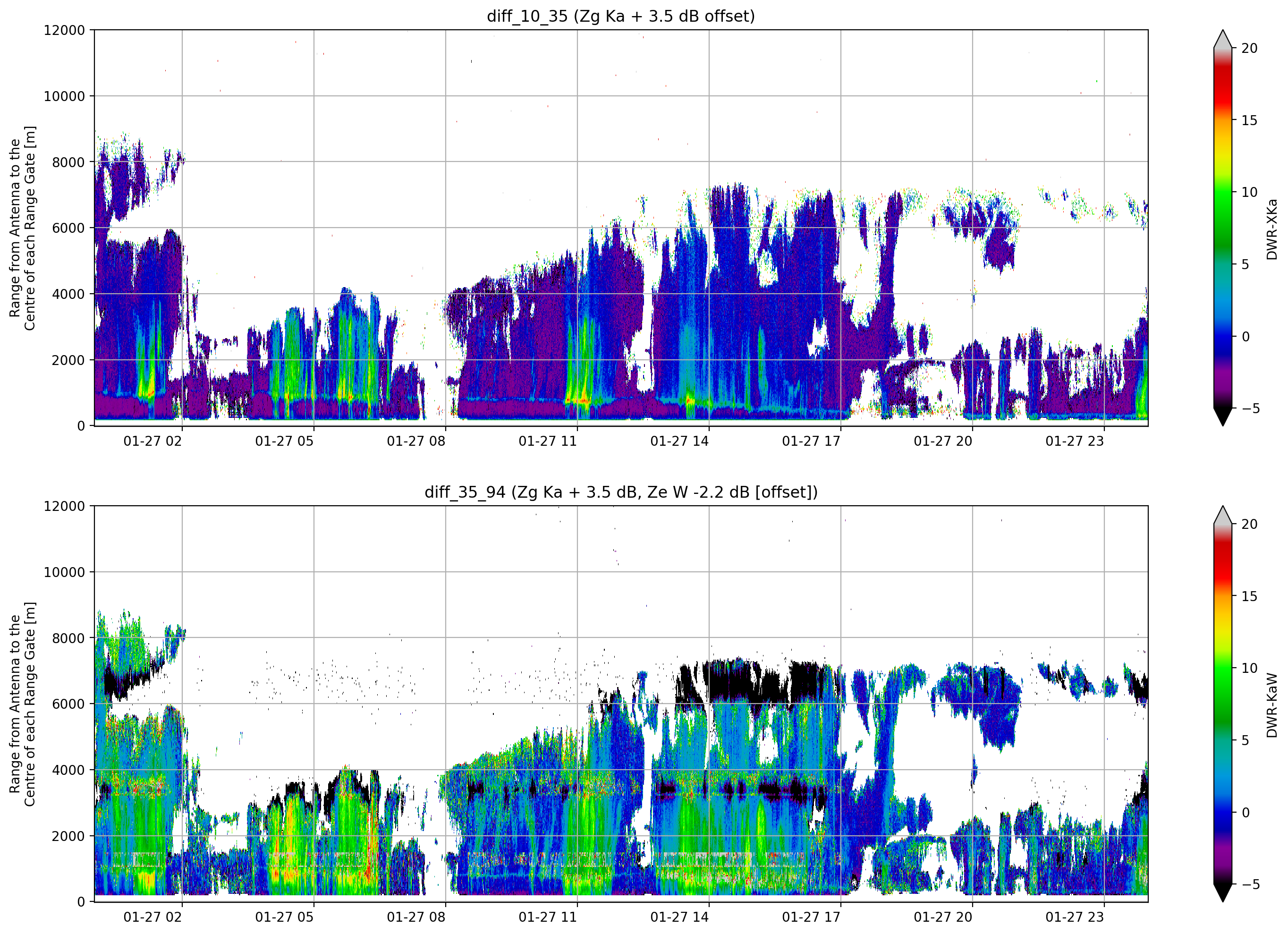Click the bottom colorbar tick label 0
The height and width of the screenshot is (934, 1288).
pos(1246,813)
